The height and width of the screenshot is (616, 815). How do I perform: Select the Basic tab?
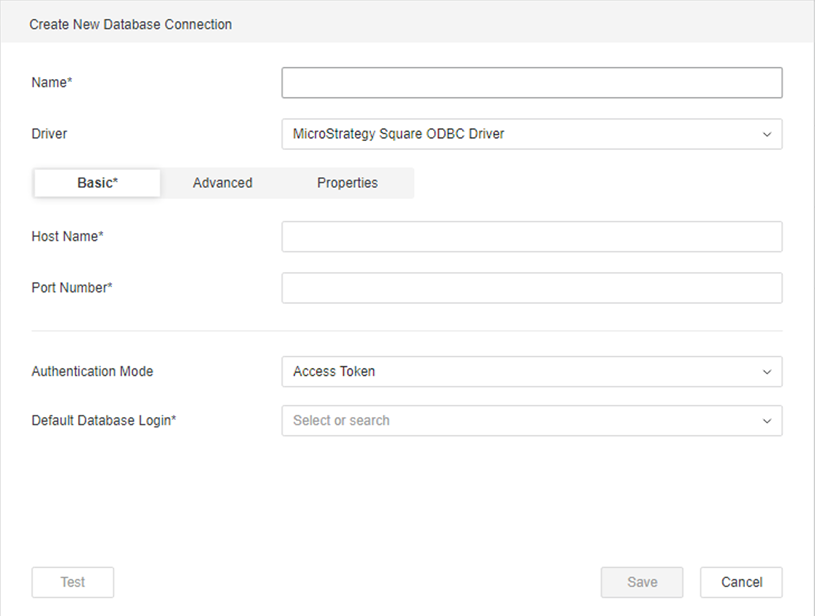pyautogui.click(x=97, y=183)
